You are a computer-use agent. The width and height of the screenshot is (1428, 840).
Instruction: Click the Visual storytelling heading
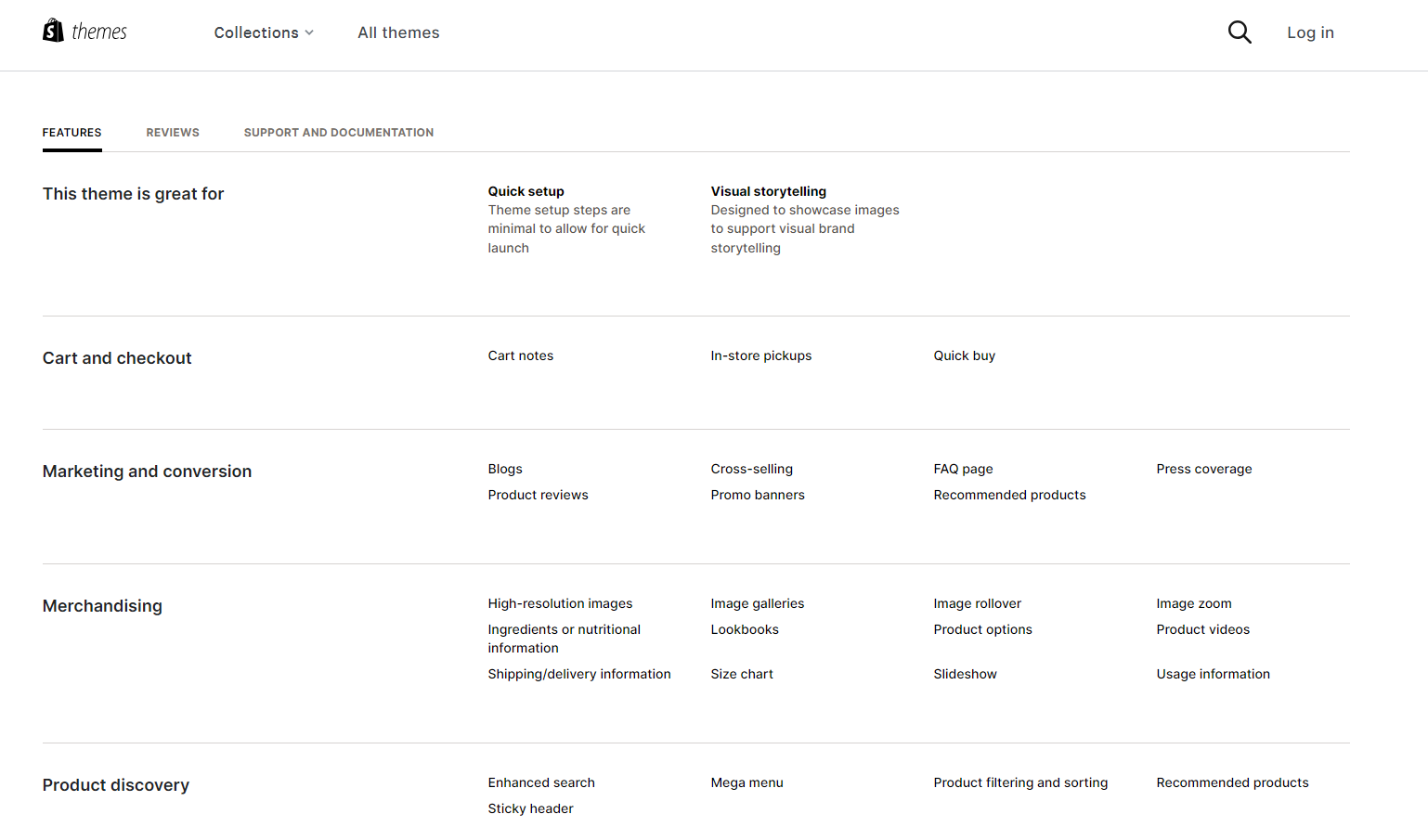pos(769,191)
